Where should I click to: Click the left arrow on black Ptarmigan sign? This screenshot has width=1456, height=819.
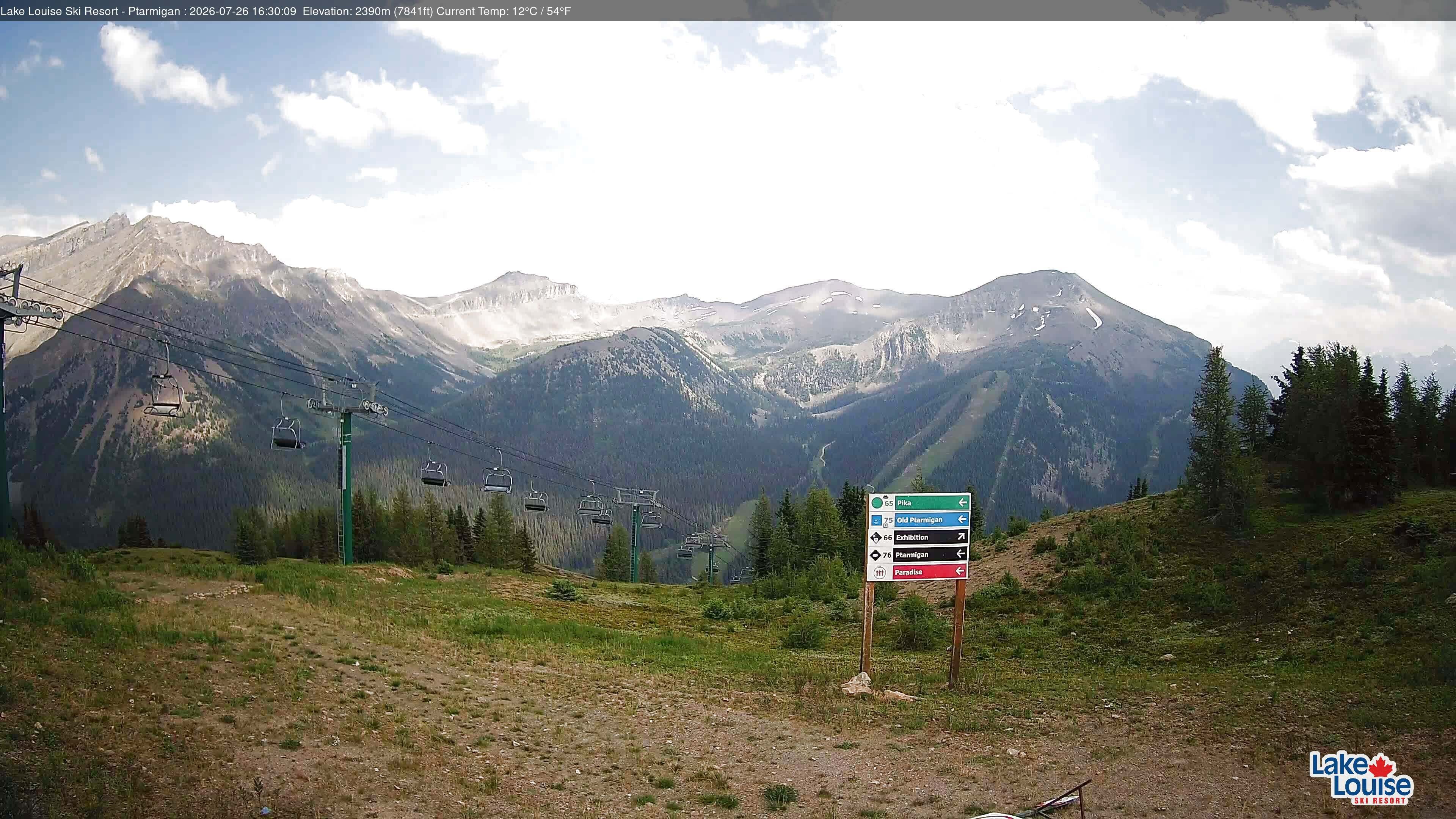pyautogui.click(x=961, y=554)
